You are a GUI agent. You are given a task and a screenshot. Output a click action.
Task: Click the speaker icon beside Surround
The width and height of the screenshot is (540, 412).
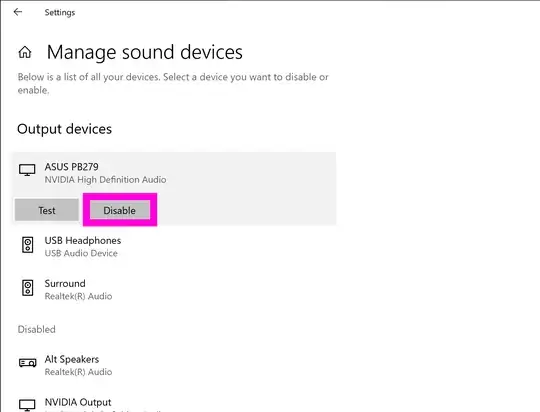point(28,288)
